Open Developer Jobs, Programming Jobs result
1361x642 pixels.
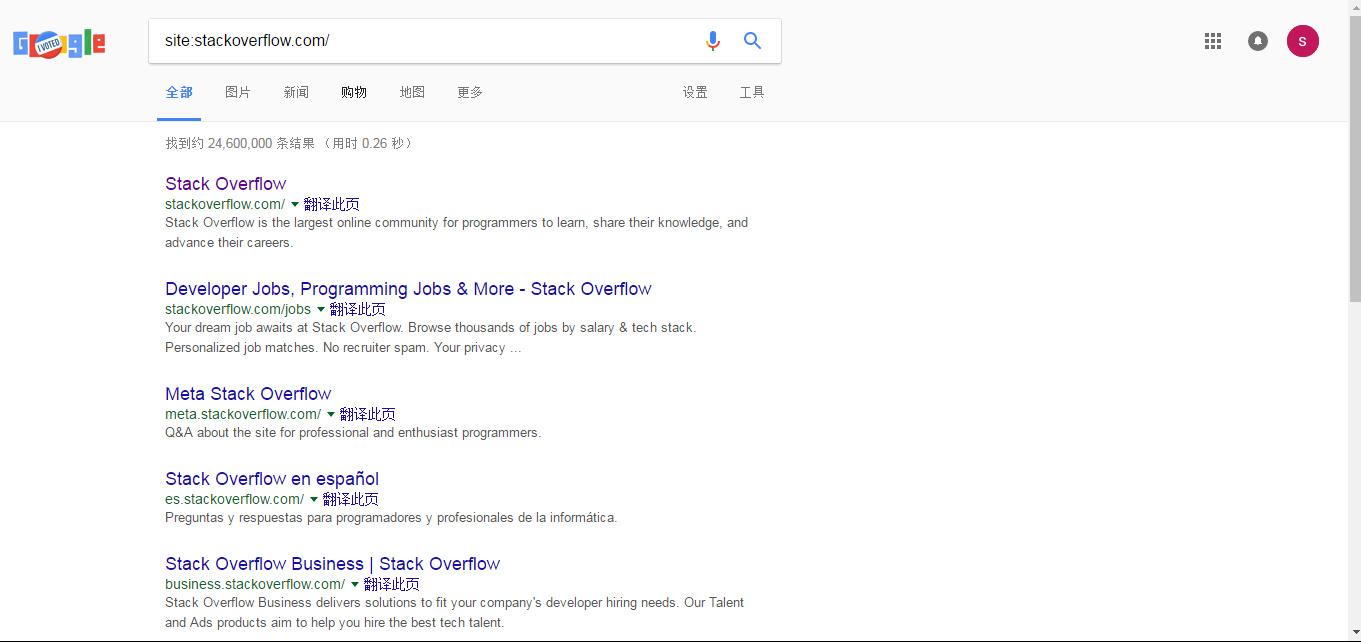click(x=408, y=289)
